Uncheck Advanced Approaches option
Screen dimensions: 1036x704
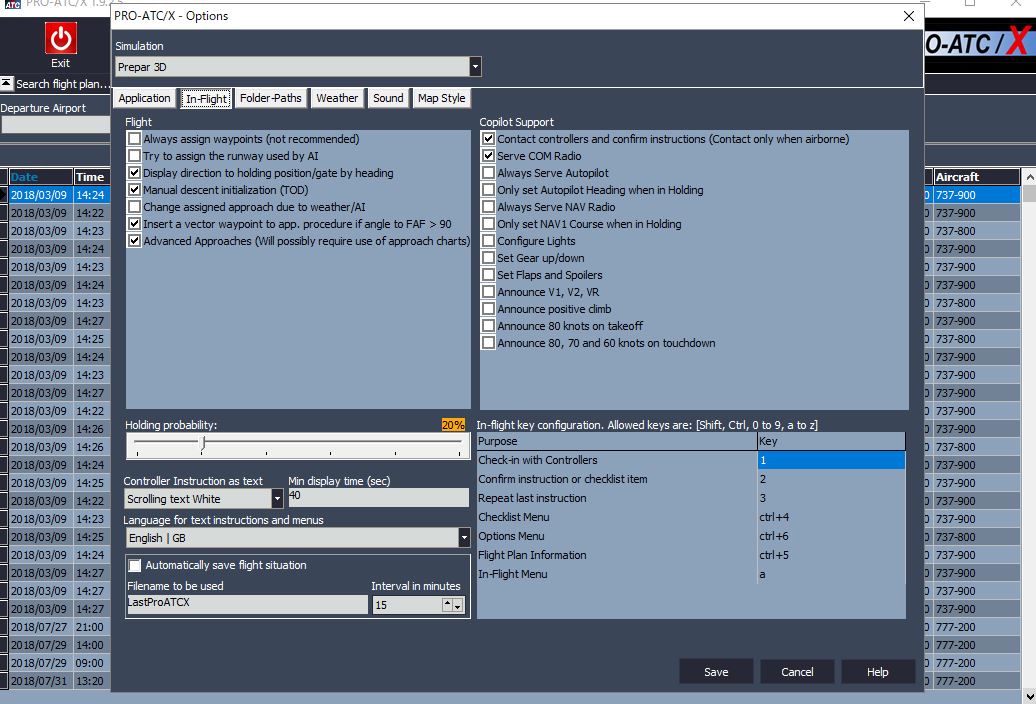pos(135,241)
